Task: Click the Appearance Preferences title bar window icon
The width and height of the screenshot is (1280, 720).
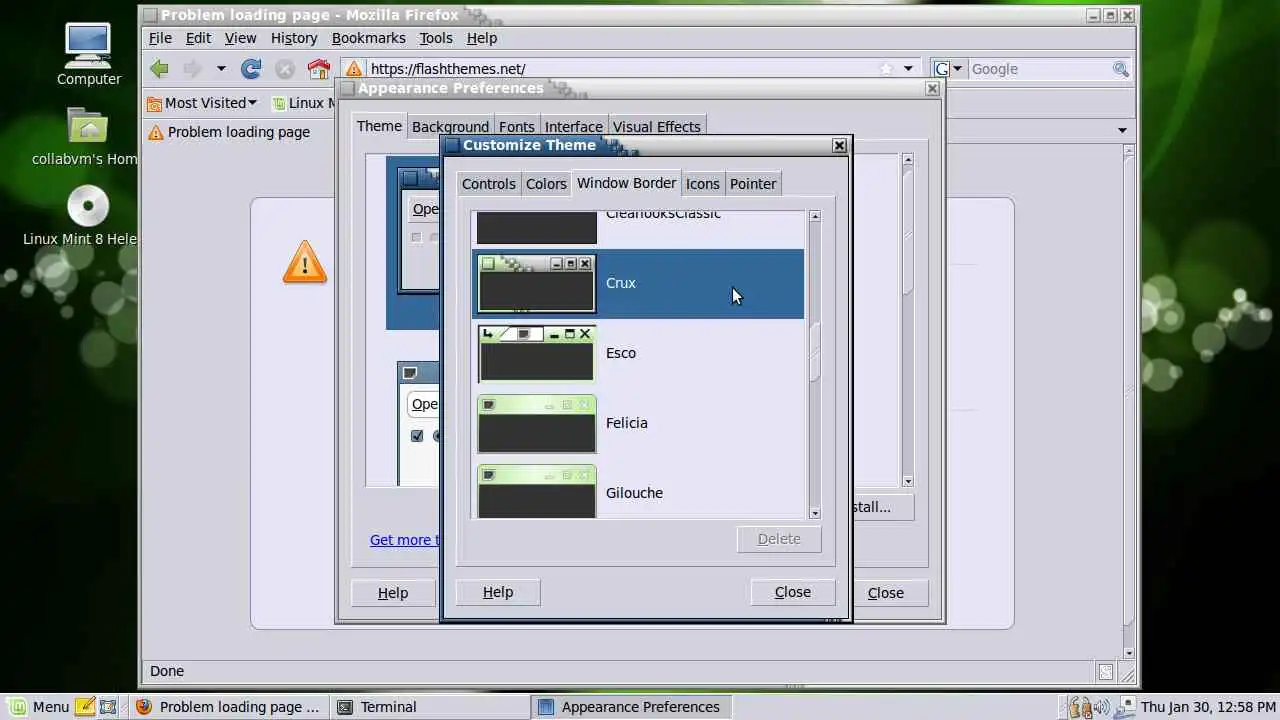Action: [x=347, y=88]
